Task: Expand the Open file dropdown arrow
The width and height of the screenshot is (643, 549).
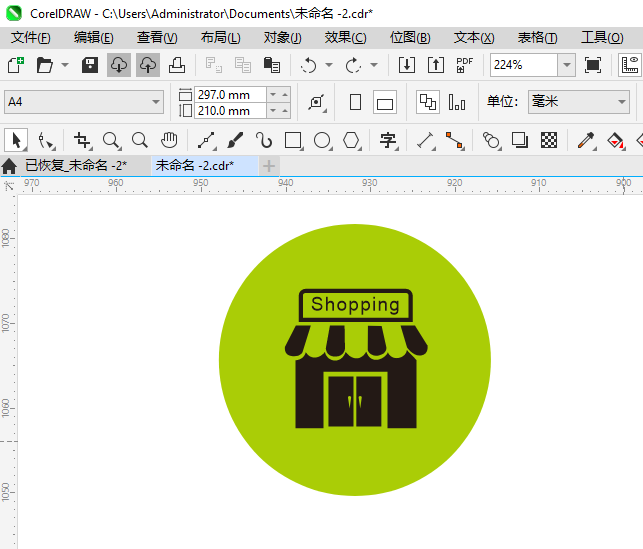Action: click(x=65, y=65)
